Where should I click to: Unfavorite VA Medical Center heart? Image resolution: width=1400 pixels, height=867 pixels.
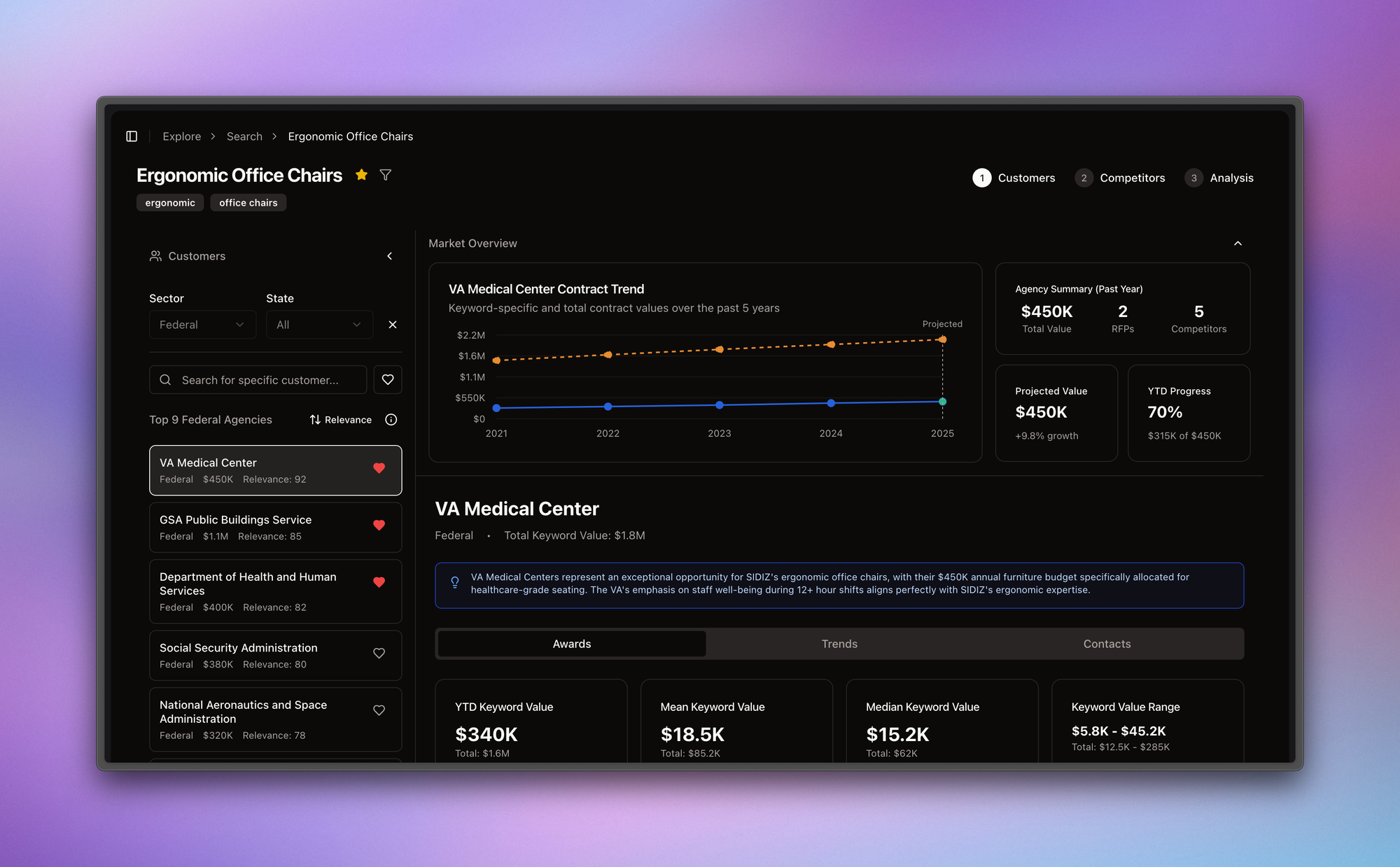379,468
